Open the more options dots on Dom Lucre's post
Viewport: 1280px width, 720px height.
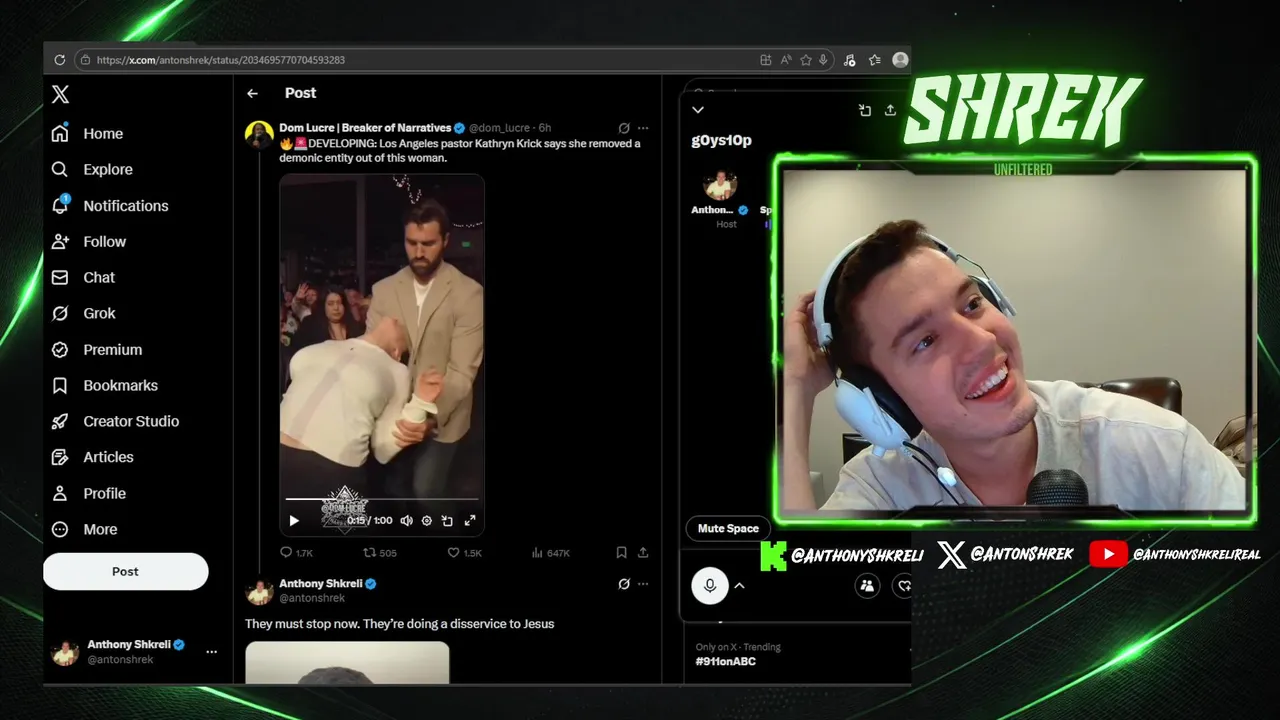click(x=643, y=128)
